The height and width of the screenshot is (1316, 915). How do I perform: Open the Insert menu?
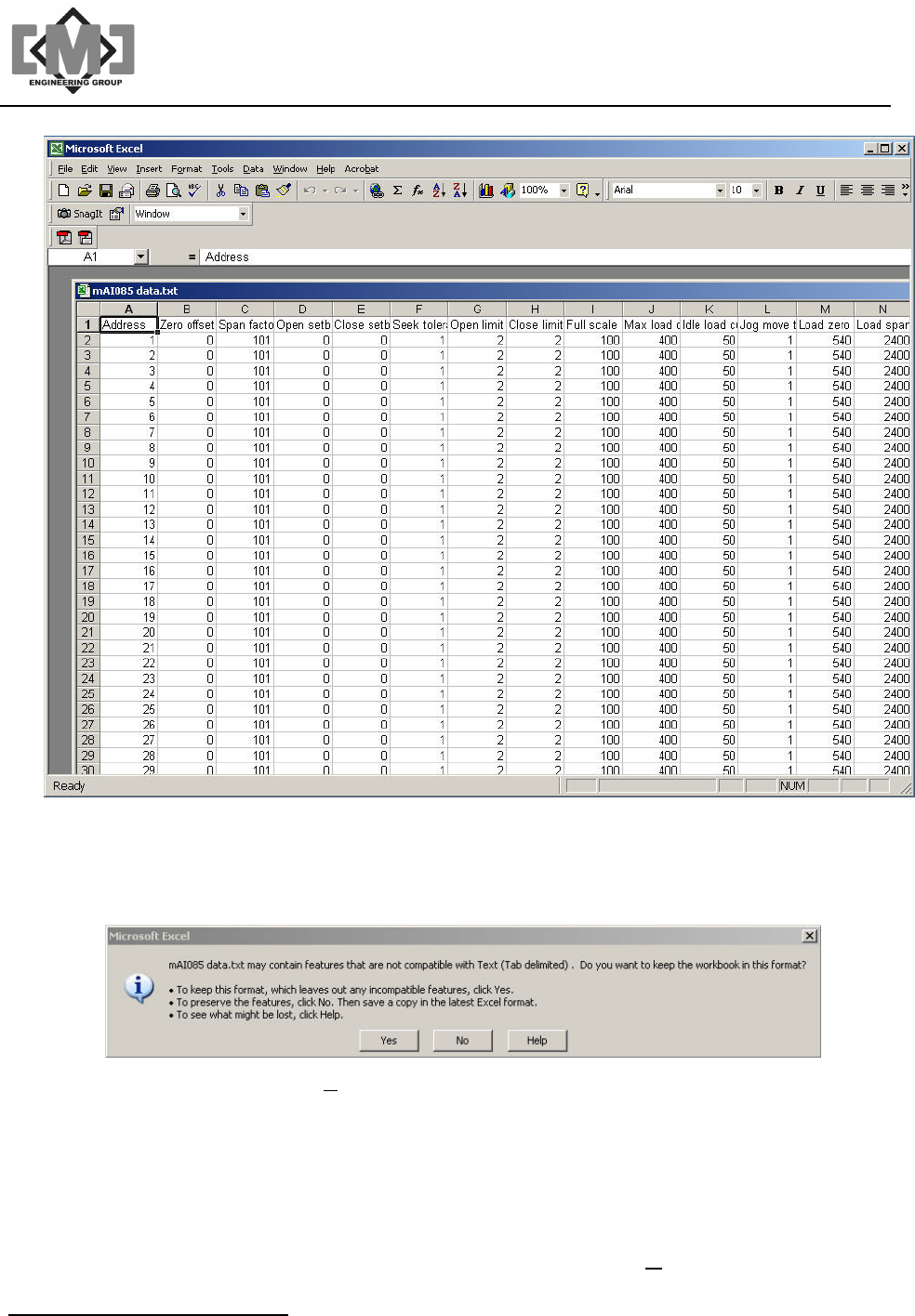(149, 169)
